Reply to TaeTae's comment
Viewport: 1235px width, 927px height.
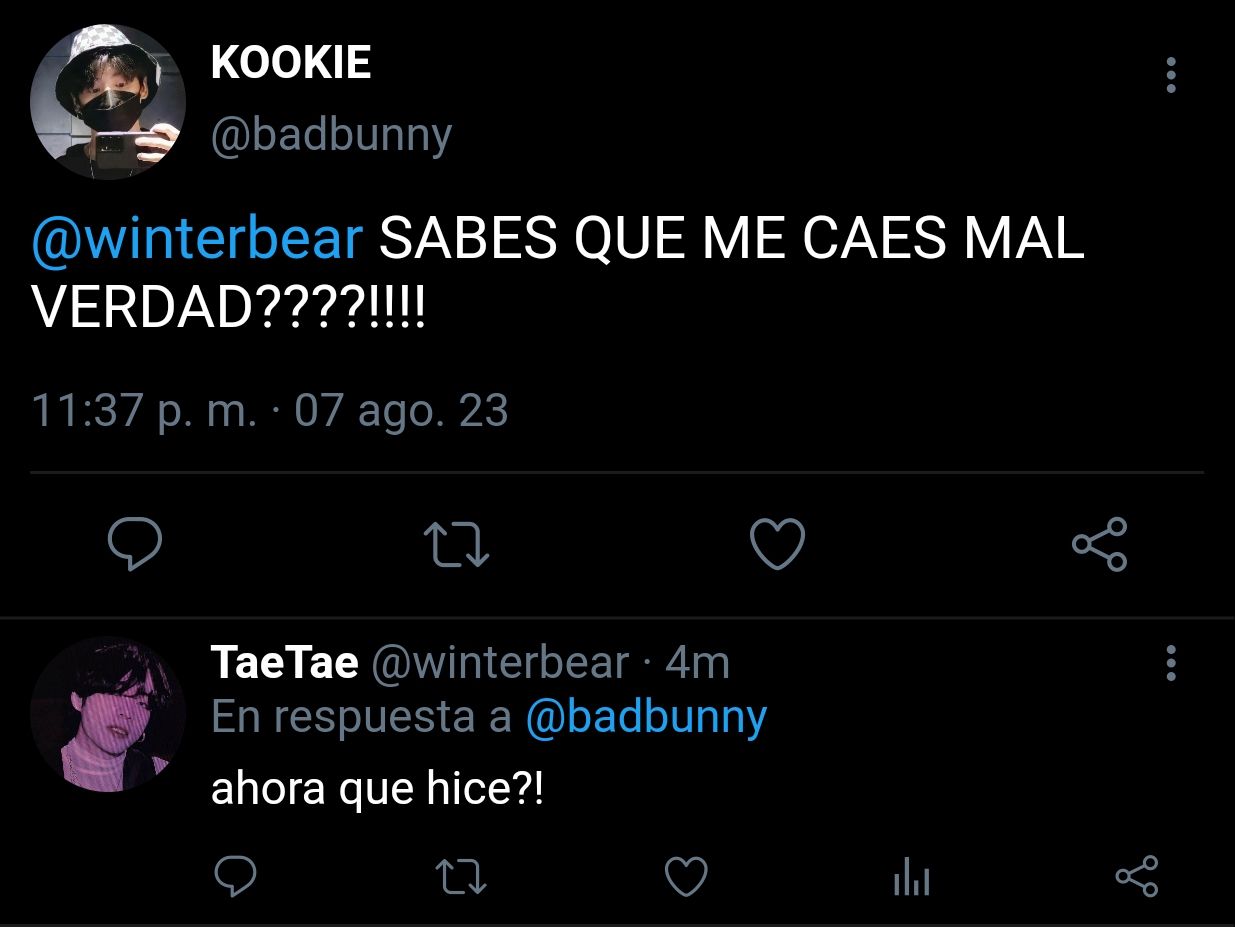pyautogui.click(x=236, y=877)
